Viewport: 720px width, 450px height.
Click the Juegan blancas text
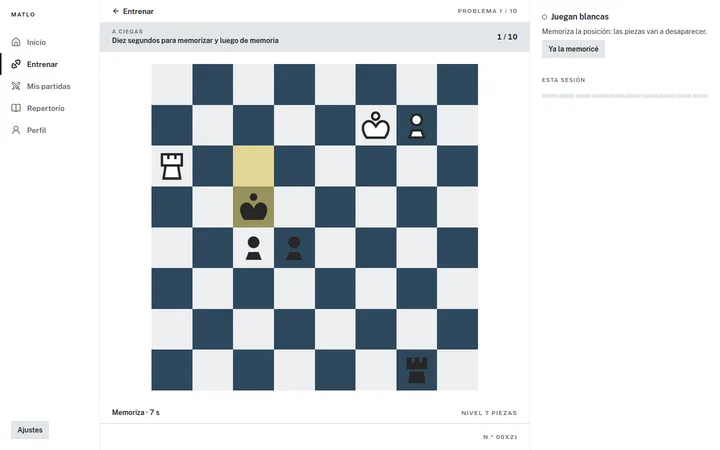[x=579, y=17]
